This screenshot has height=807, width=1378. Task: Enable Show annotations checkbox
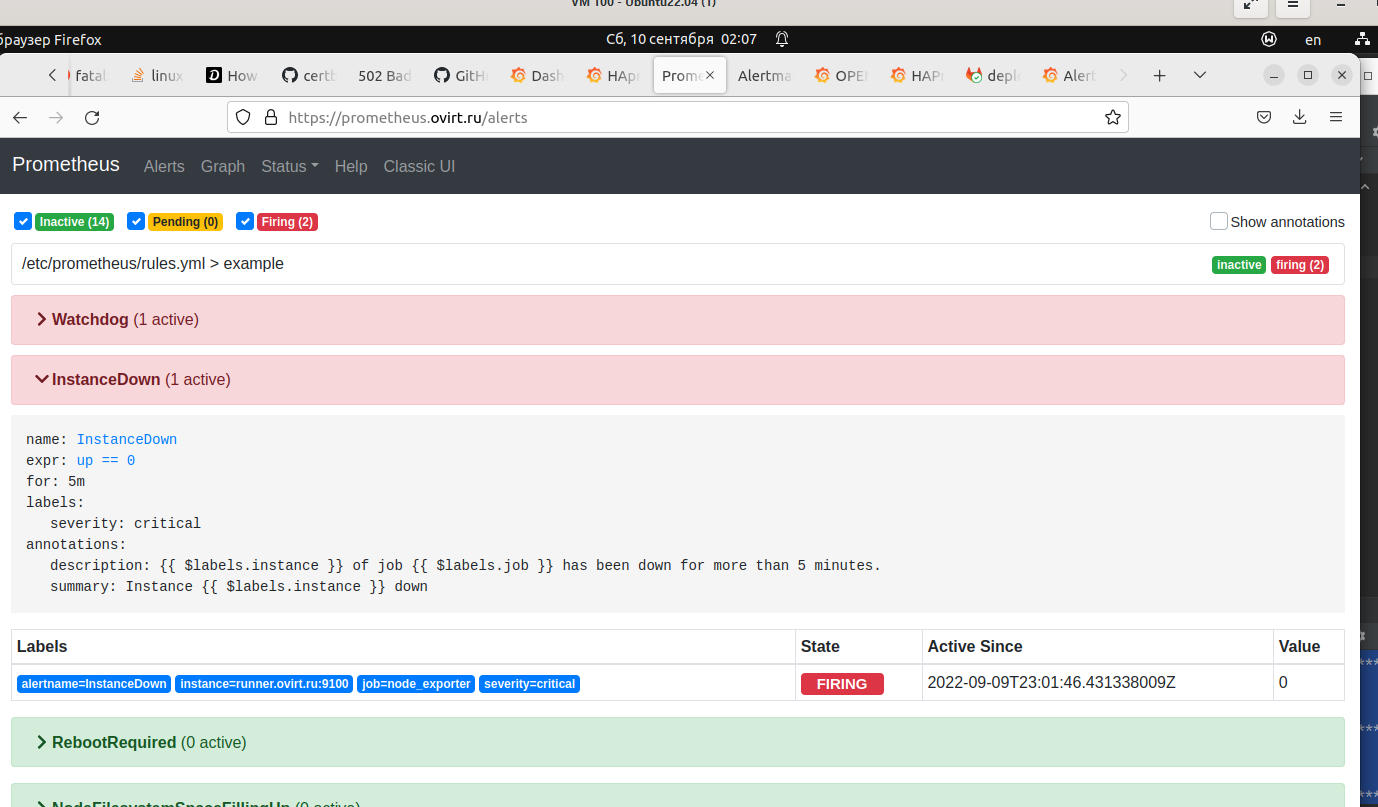[1218, 221]
